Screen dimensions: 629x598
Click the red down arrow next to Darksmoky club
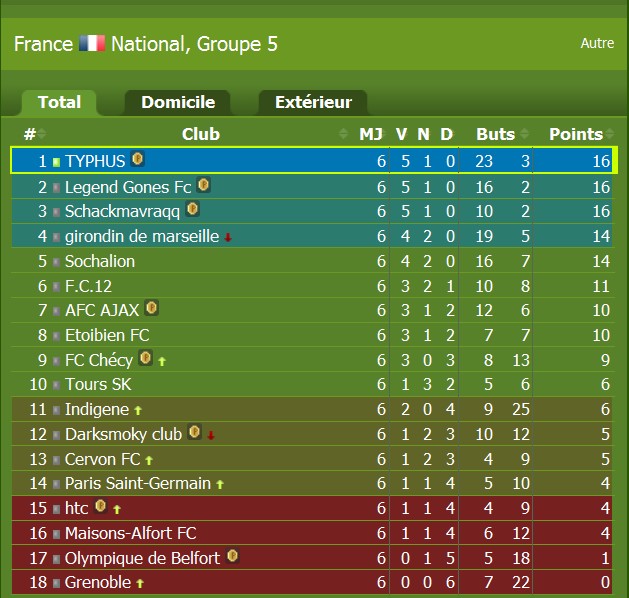click(x=211, y=436)
